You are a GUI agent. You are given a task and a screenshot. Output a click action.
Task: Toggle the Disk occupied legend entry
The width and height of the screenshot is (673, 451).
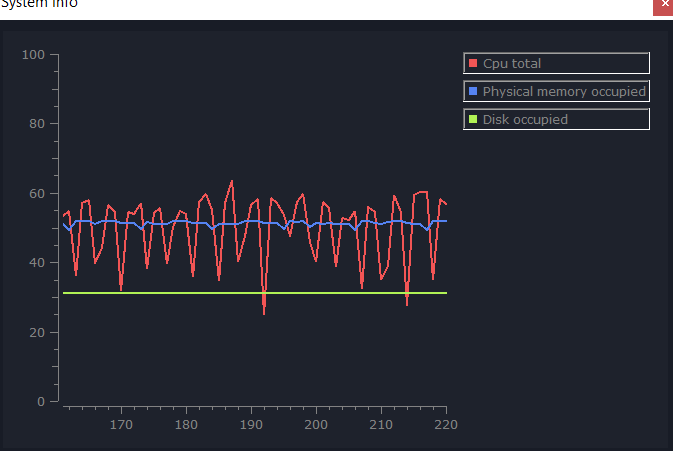point(556,119)
